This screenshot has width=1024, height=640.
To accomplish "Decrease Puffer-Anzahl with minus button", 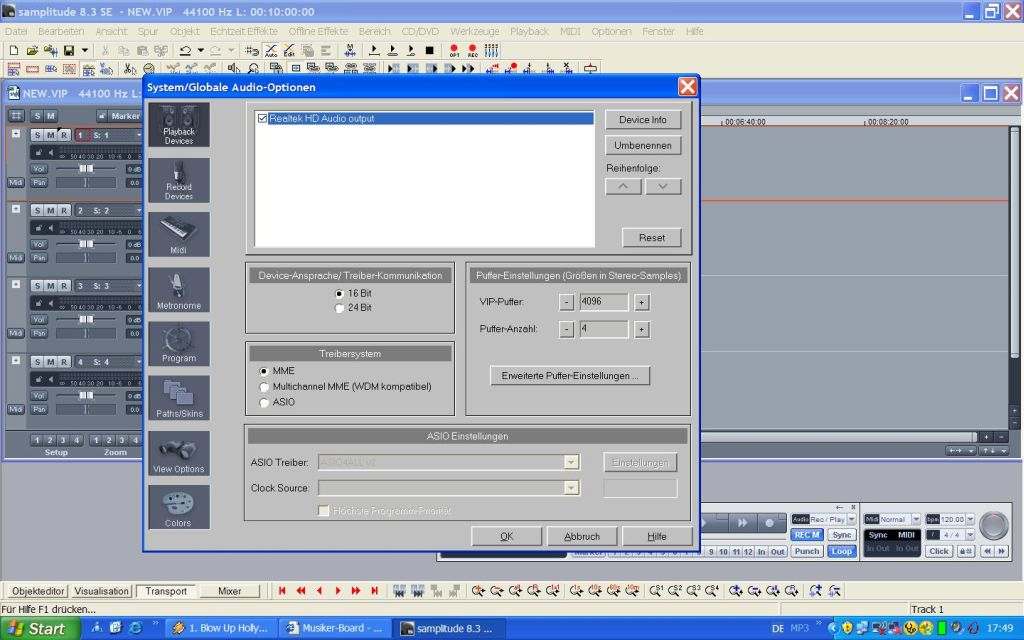I will 566,330.
